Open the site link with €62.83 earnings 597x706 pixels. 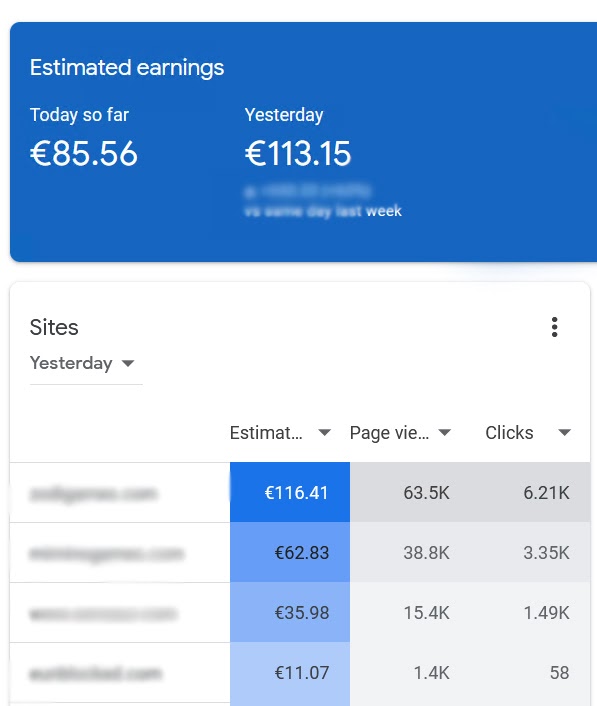(x=106, y=553)
